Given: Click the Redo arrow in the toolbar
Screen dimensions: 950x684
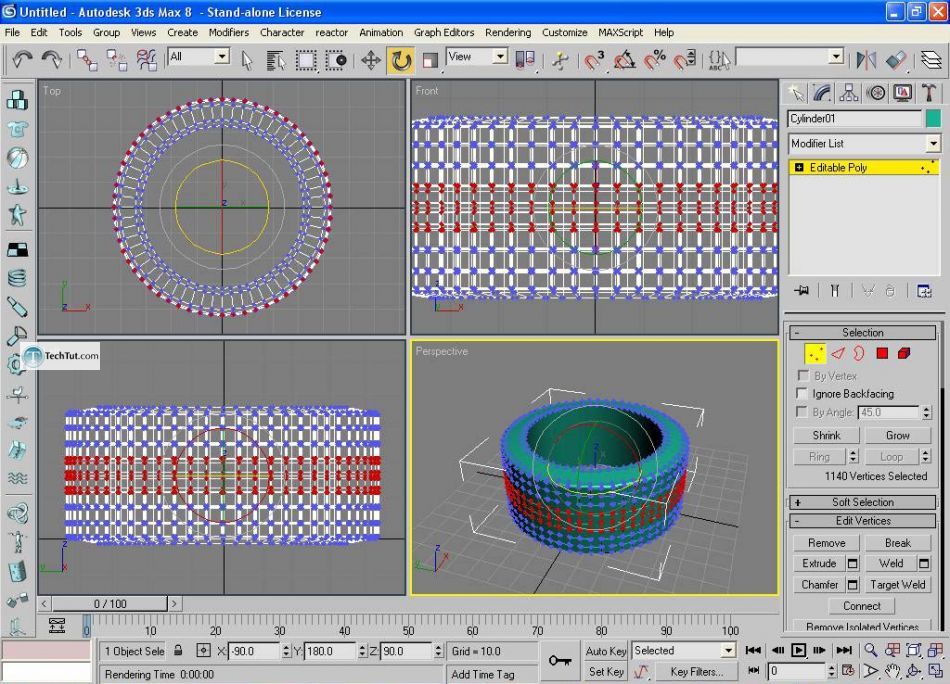Looking at the screenshot, I should (52, 59).
